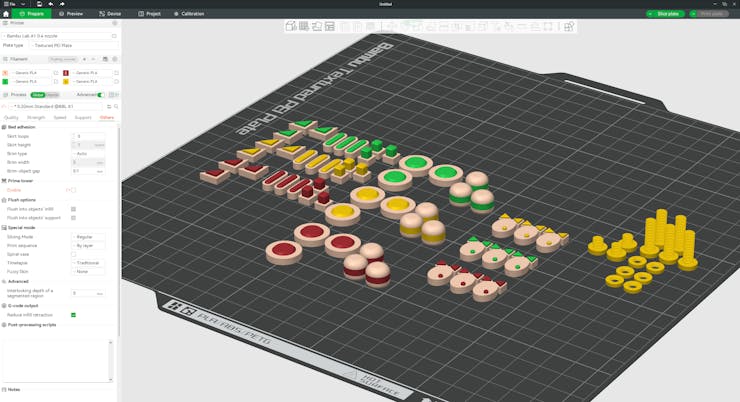Open the Strength settings tab

click(x=36, y=117)
